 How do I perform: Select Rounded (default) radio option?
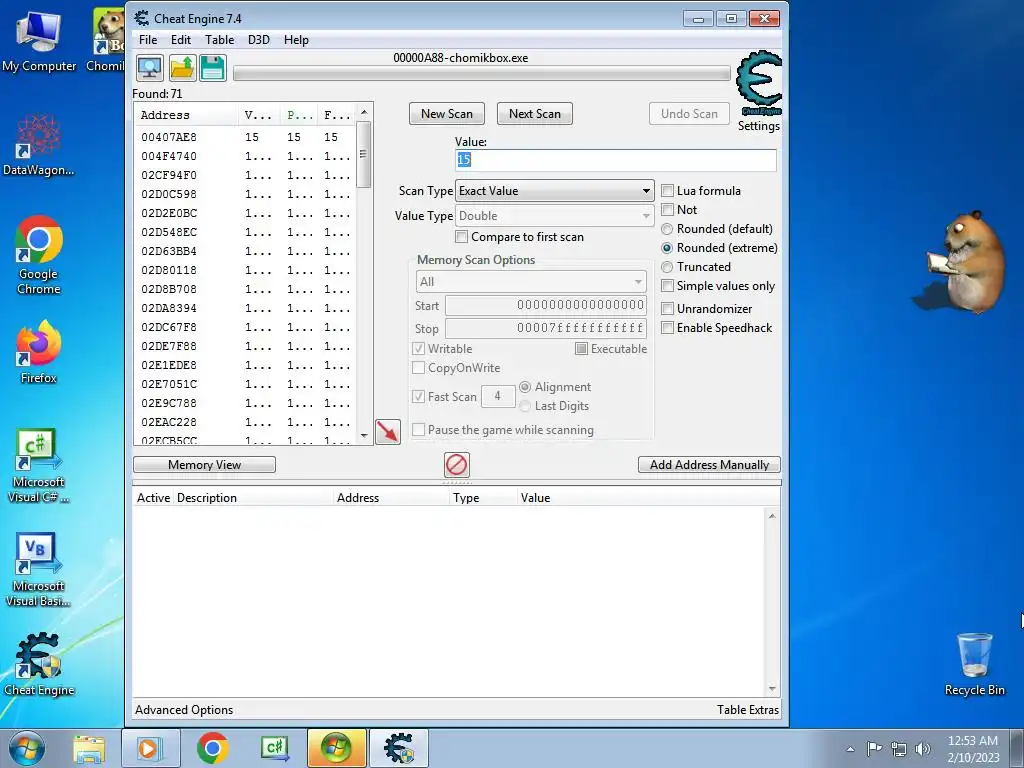(x=667, y=229)
